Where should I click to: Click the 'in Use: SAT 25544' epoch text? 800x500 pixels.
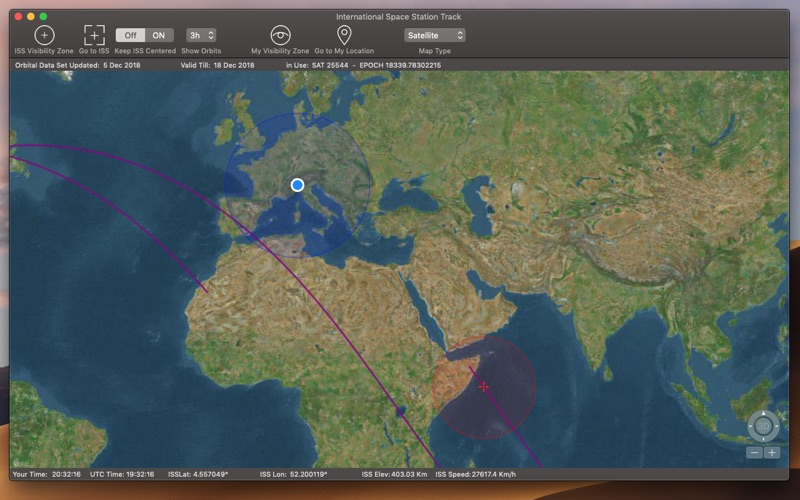click(363, 65)
